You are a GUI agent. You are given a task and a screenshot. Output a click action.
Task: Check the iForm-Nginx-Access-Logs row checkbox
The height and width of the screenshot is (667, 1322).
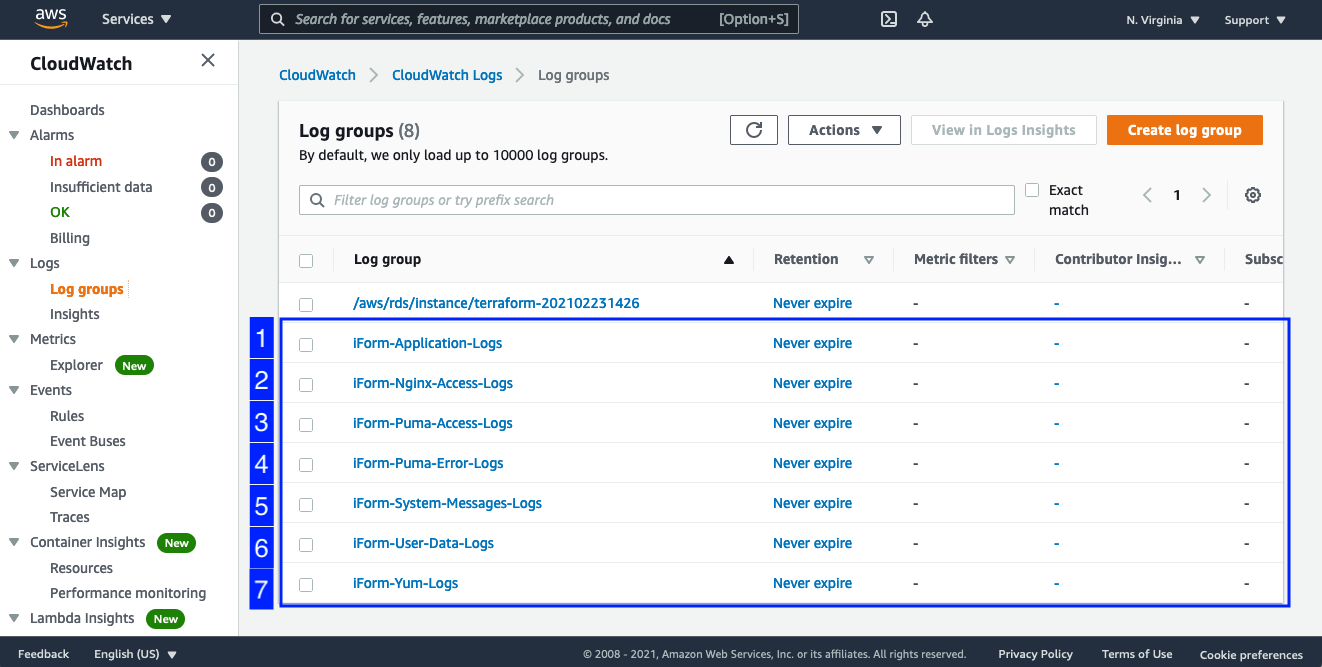point(306,384)
